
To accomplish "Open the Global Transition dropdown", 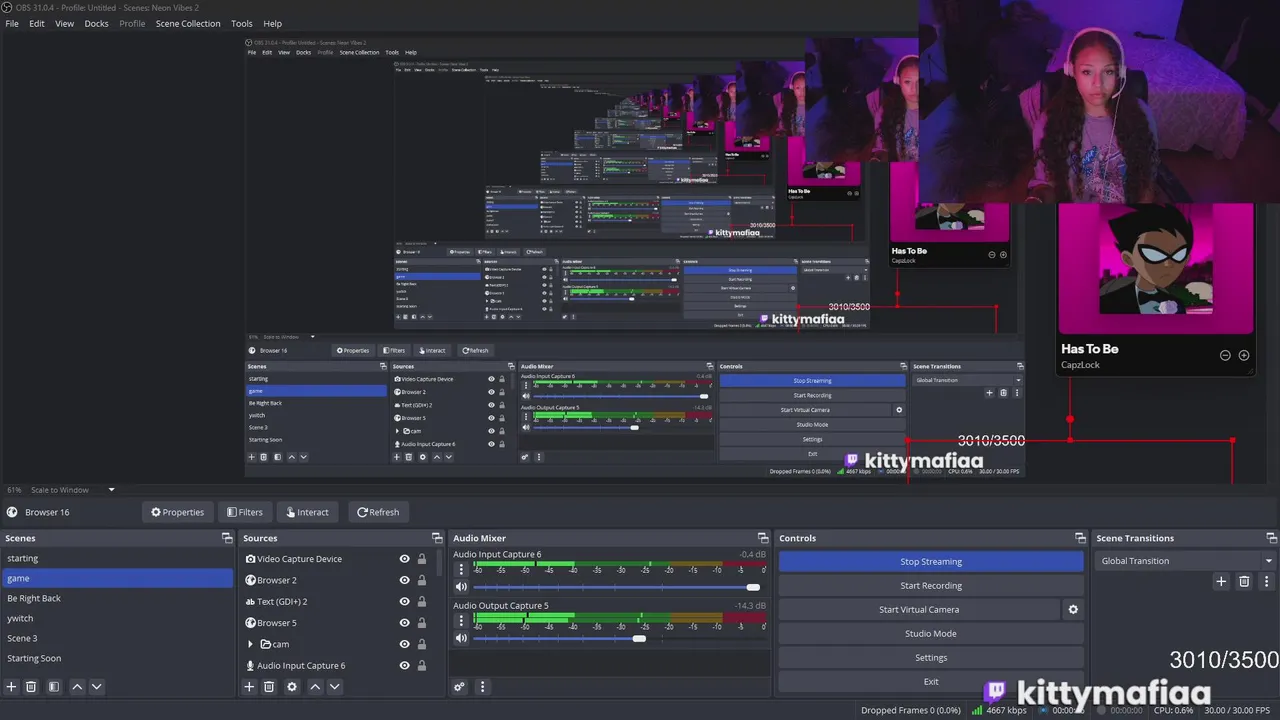I will (x=1185, y=561).
